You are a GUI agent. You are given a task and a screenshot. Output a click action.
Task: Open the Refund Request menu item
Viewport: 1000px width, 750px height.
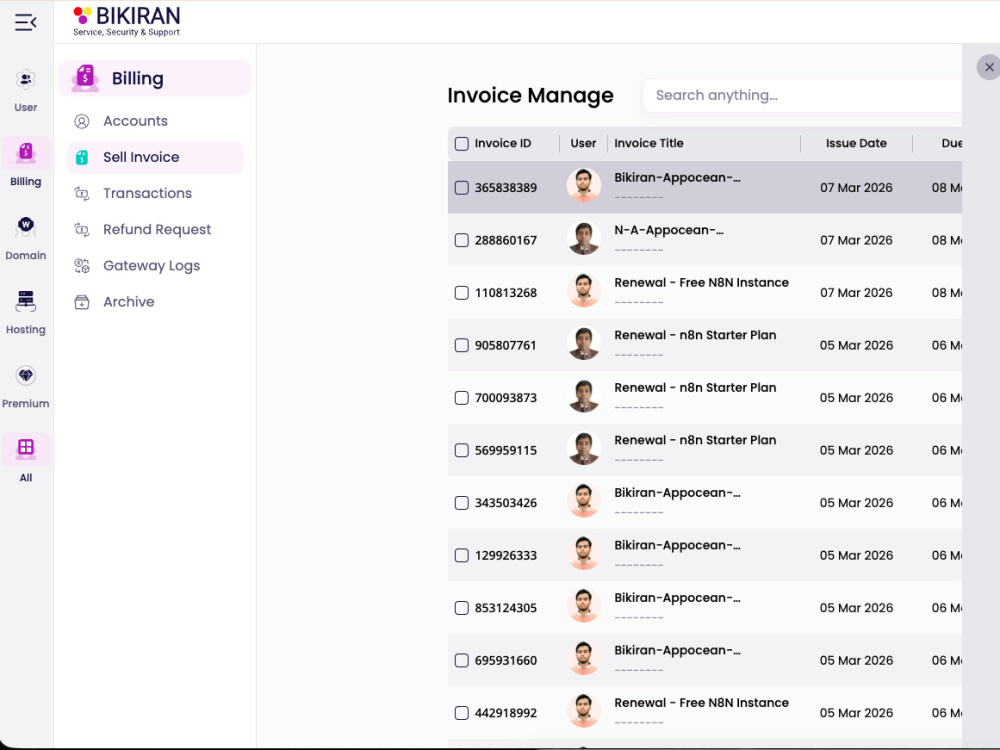click(154, 230)
